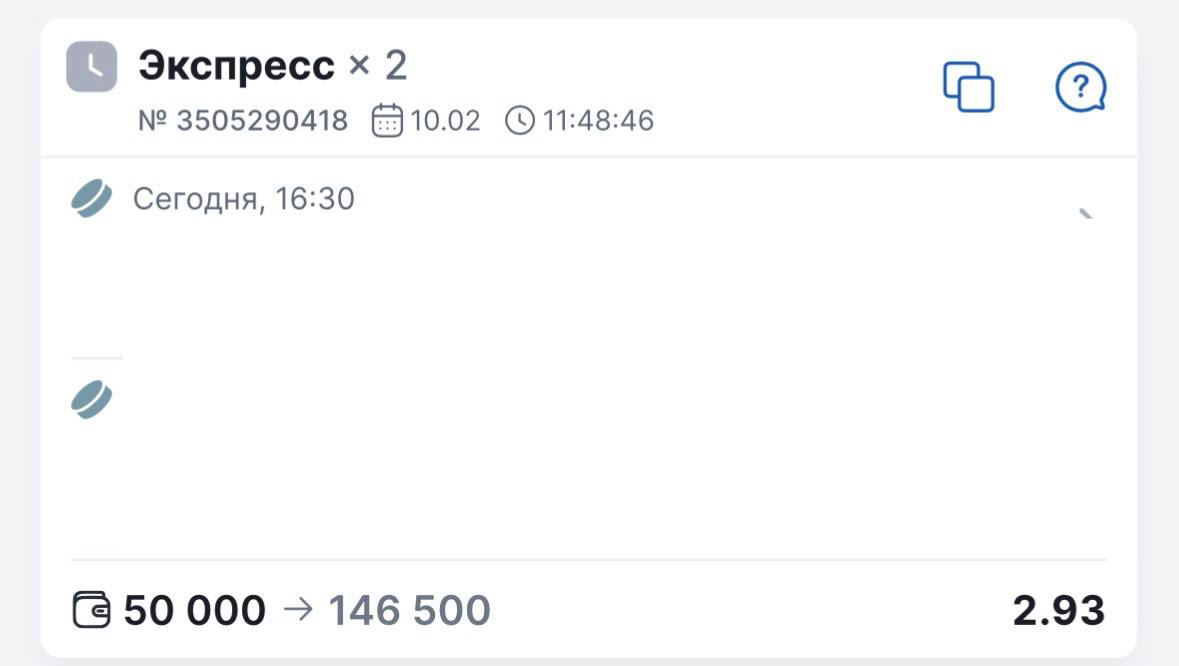
Task: Click the small clock icon before 11:48:46
Action: point(519,121)
